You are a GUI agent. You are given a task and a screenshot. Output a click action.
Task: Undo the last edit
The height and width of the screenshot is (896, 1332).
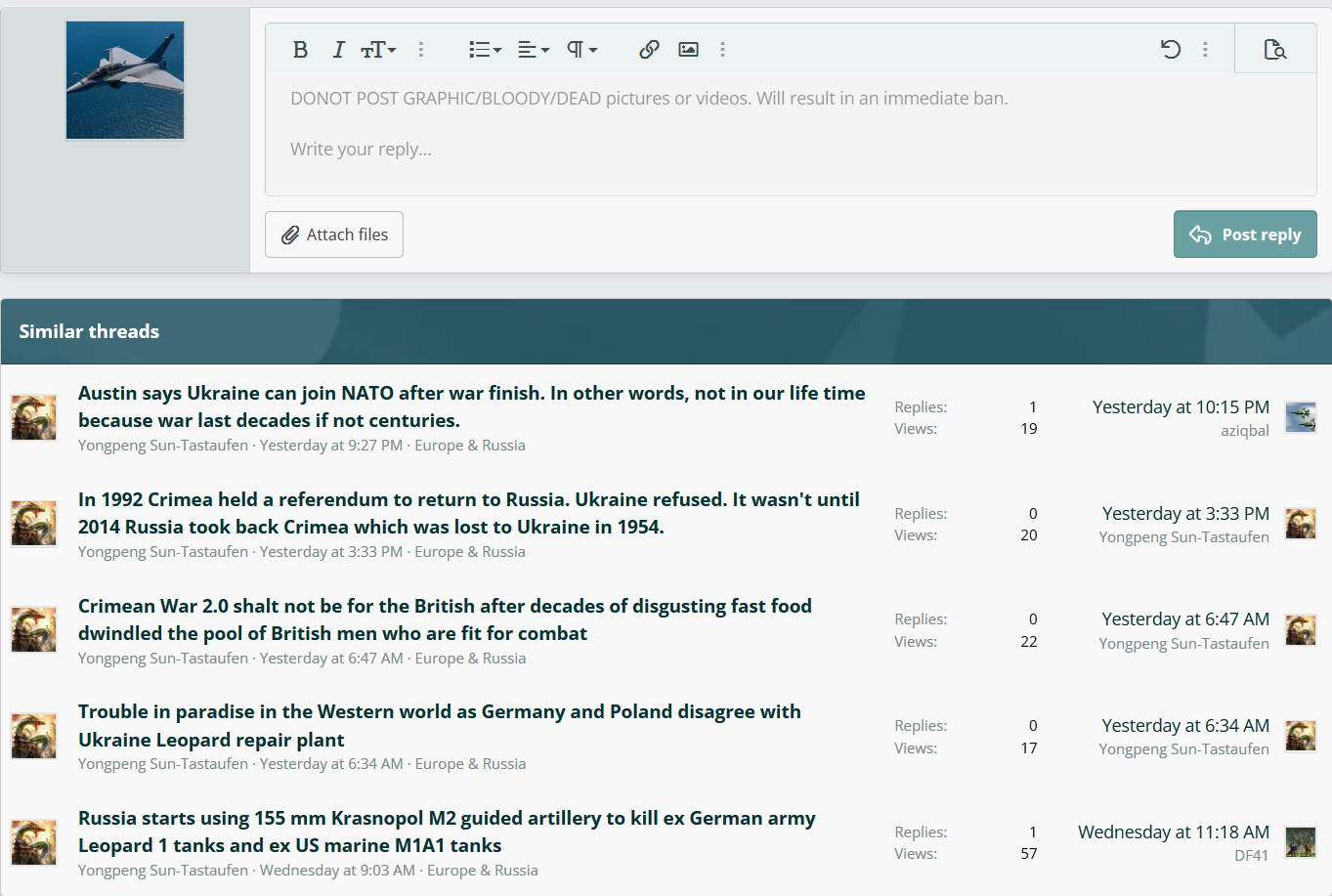(1171, 50)
